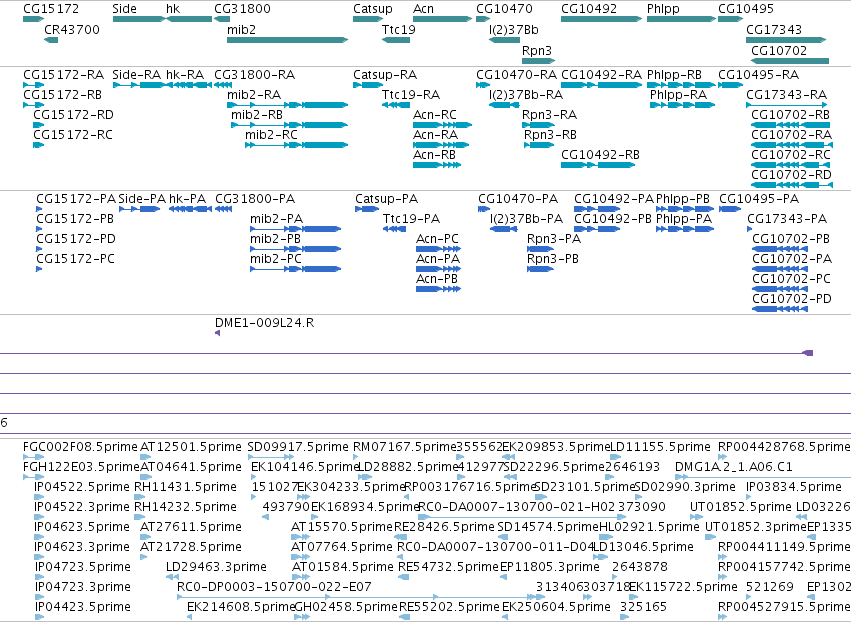Select transcript mib2-RB
Screen dimensions: 851x622
pyautogui.click(x=257, y=115)
